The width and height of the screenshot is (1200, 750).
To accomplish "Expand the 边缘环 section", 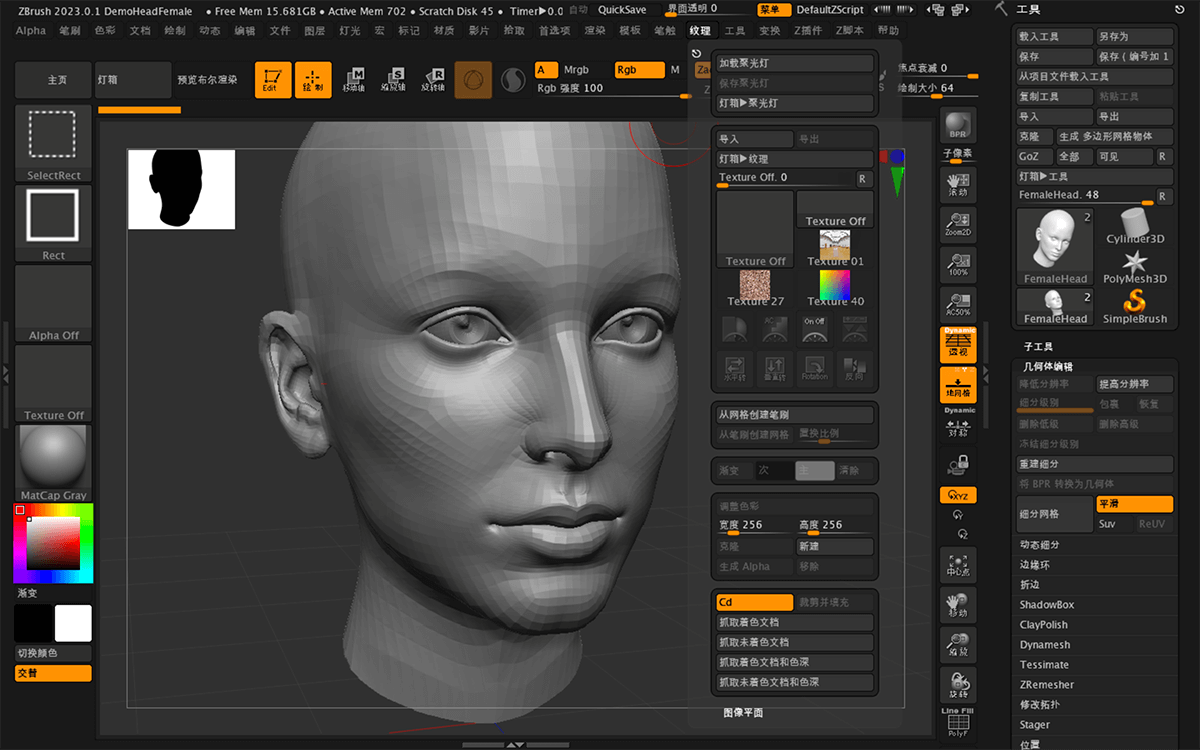I will 1035,565.
